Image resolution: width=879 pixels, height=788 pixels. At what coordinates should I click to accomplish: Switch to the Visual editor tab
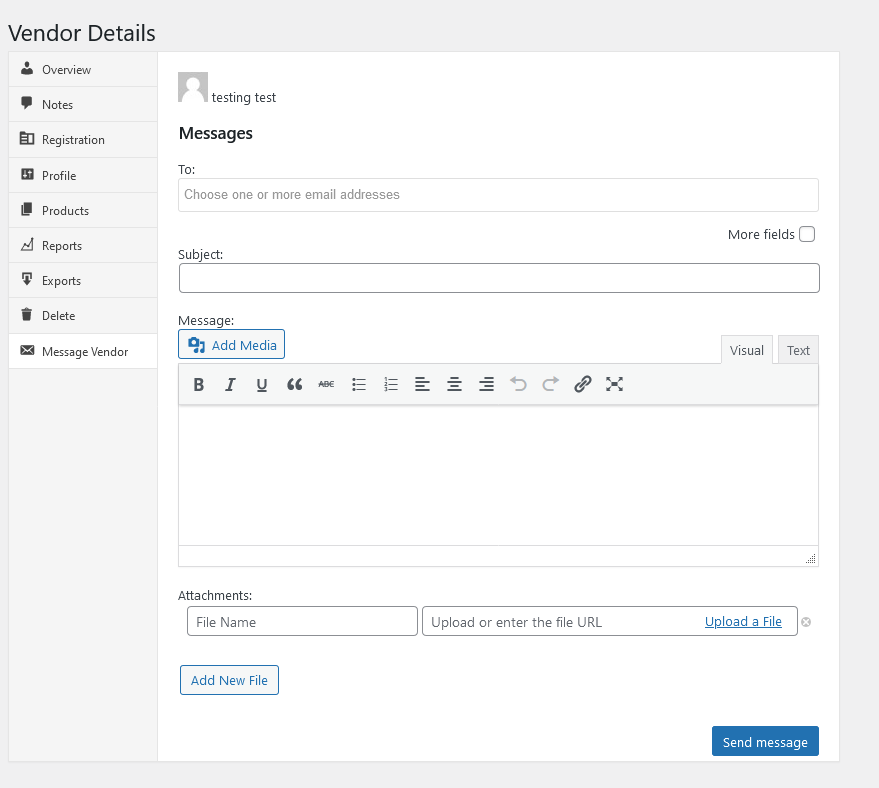[x=746, y=350]
